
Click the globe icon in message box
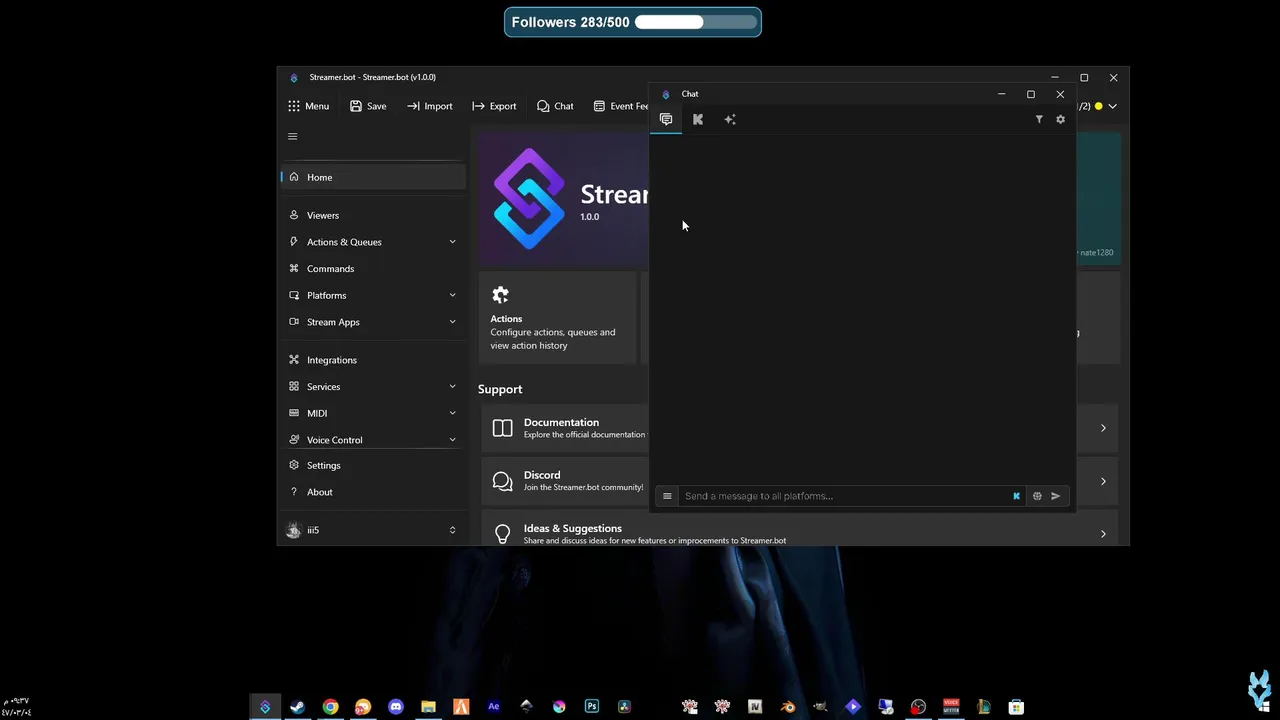coord(1037,496)
